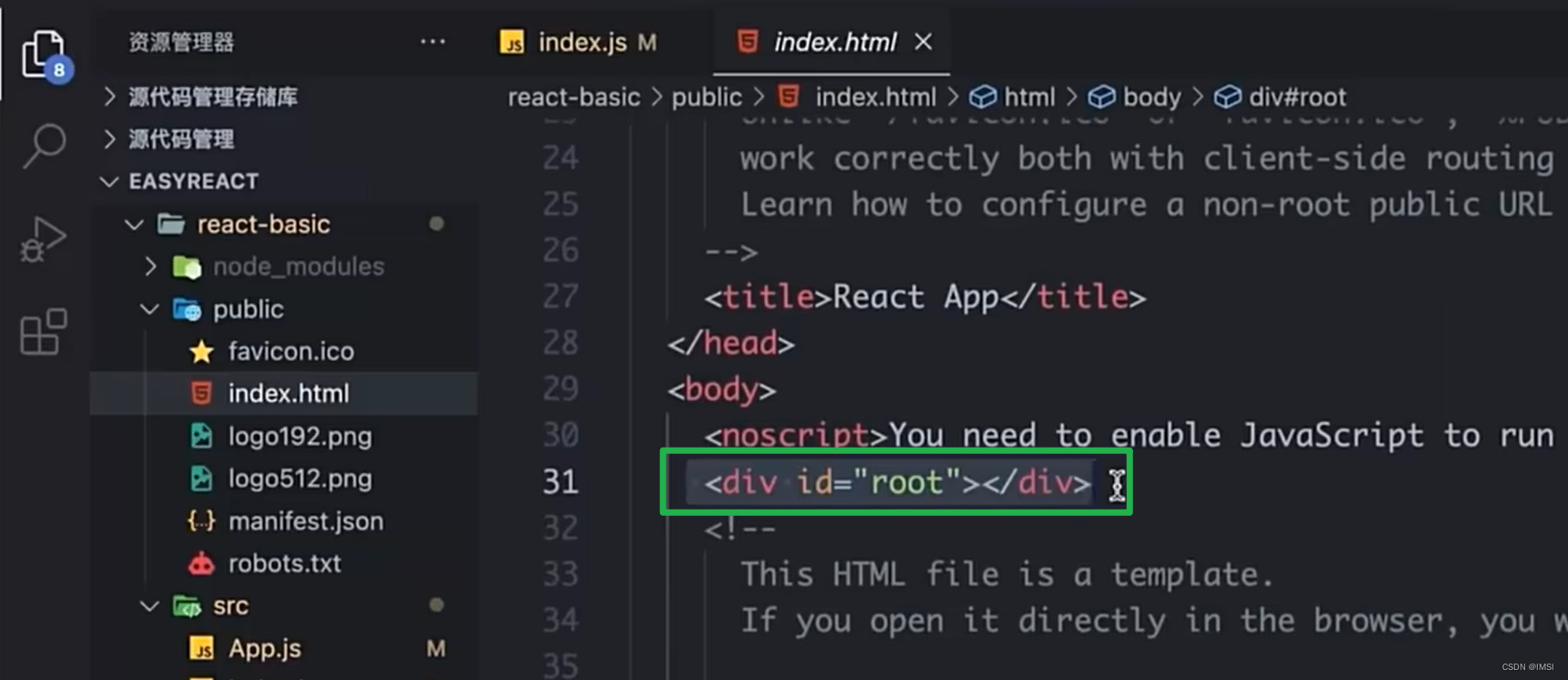
Task: Click the cube icon before body breadcrumb
Action: [1102, 97]
